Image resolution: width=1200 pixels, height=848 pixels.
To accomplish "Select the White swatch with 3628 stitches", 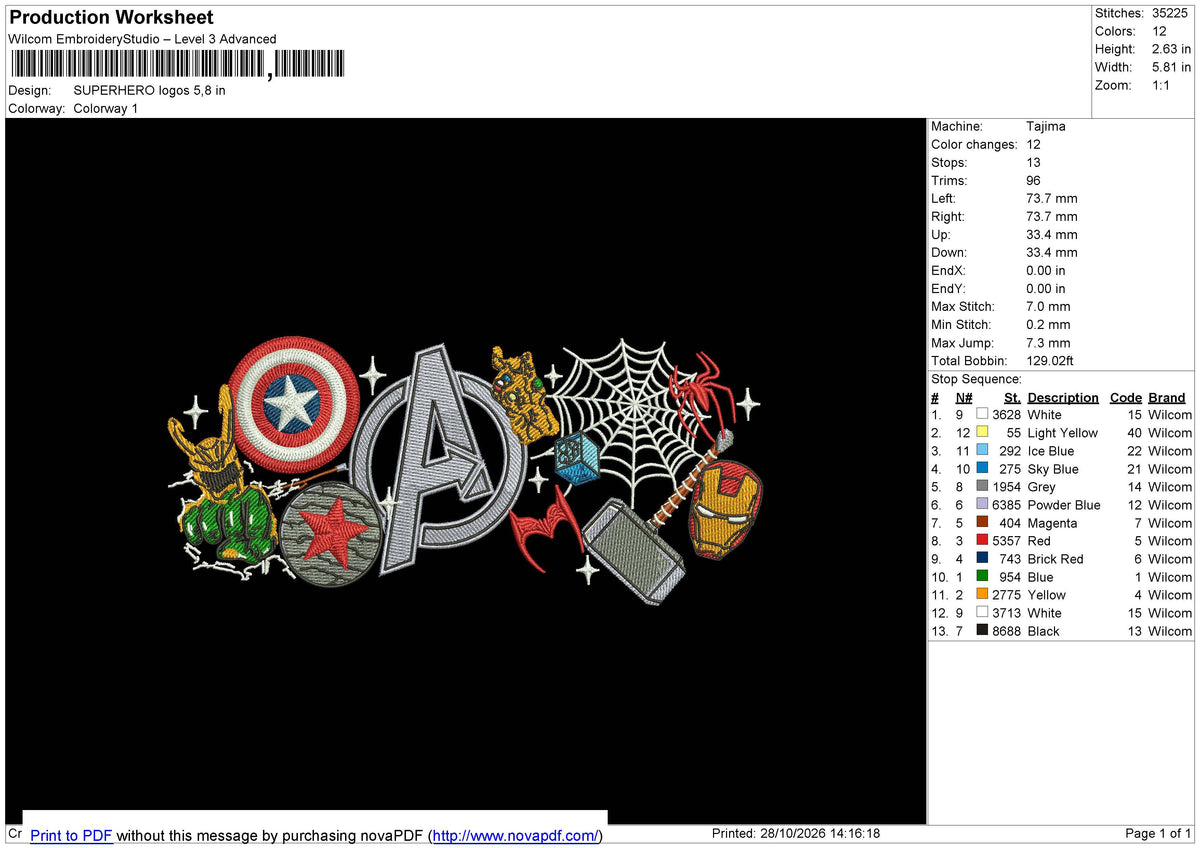I will tap(982, 415).
